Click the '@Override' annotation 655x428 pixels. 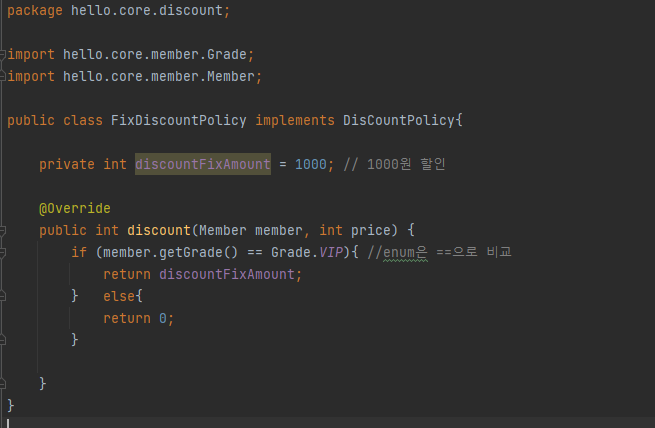click(x=75, y=208)
